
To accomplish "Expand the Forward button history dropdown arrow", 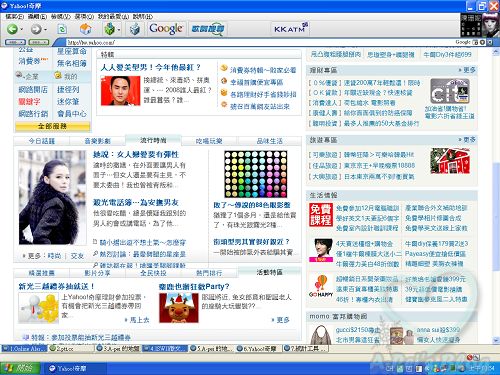I will pyautogui.click(x=45, y=30).
